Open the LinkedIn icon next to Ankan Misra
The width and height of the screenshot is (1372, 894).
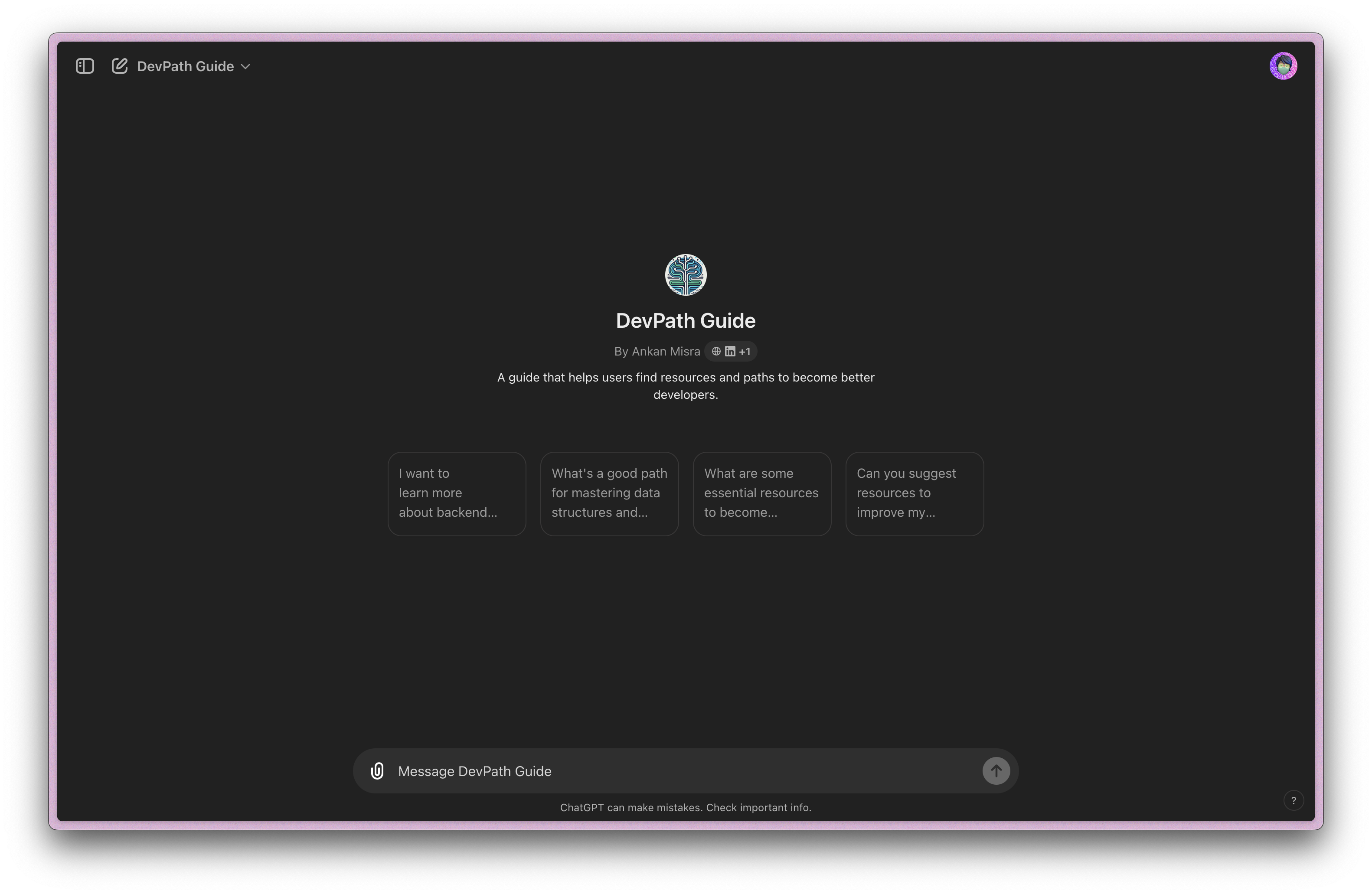coord(731,351)
